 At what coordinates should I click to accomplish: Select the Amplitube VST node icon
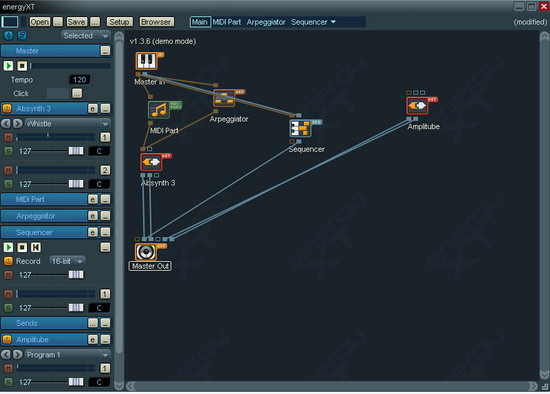(417, 106)
